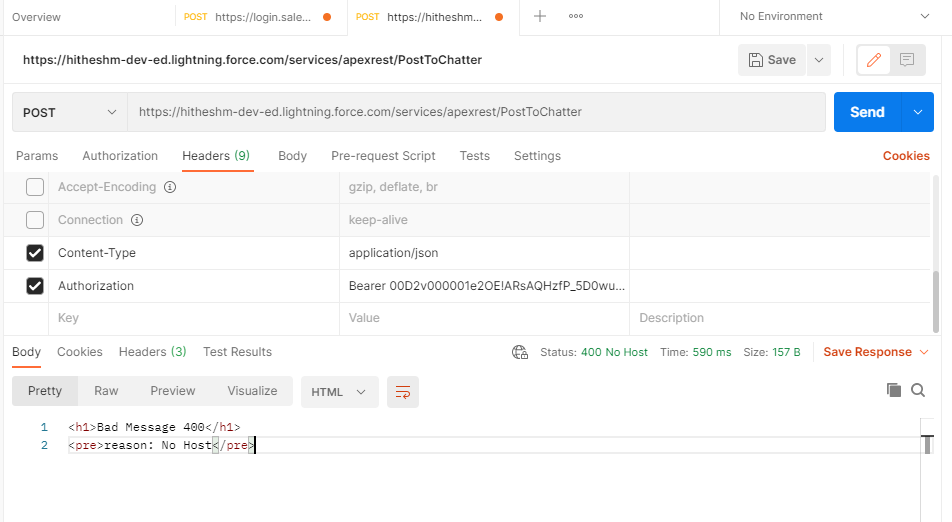
Task: Open the Cookies link
Action: tap(906, 156)
